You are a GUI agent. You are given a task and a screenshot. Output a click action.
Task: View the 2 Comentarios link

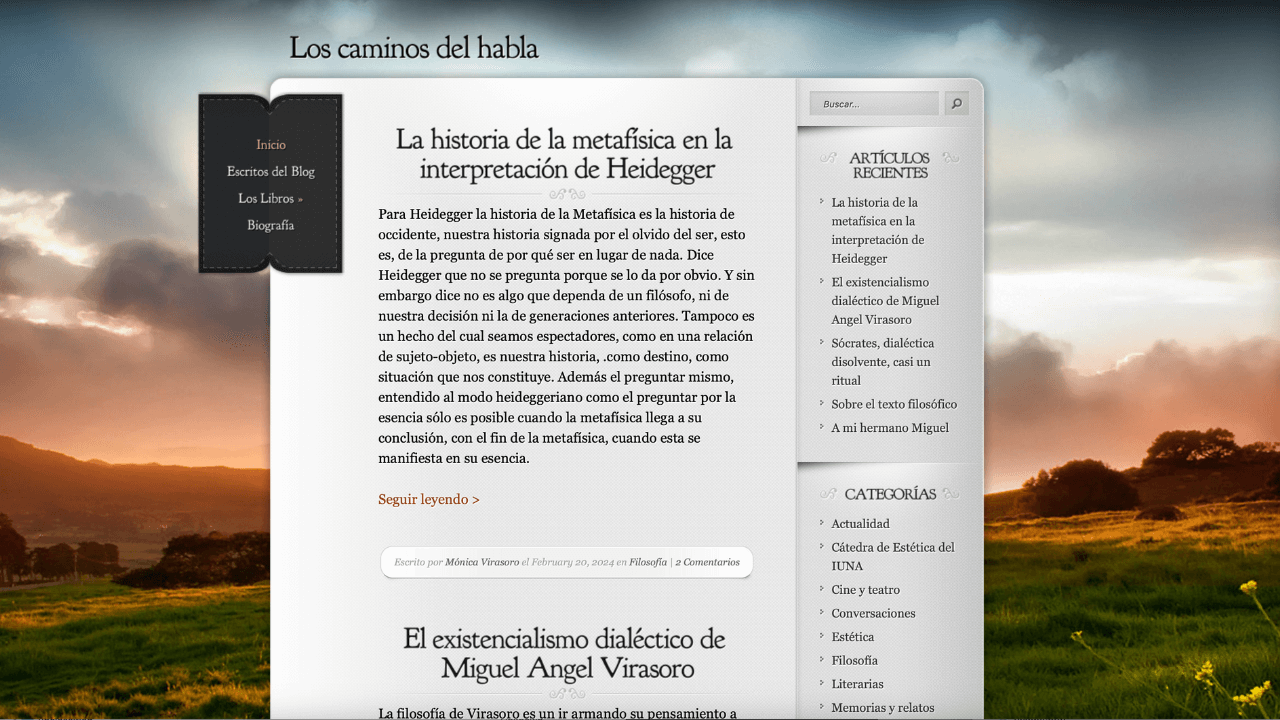[707, 562]
